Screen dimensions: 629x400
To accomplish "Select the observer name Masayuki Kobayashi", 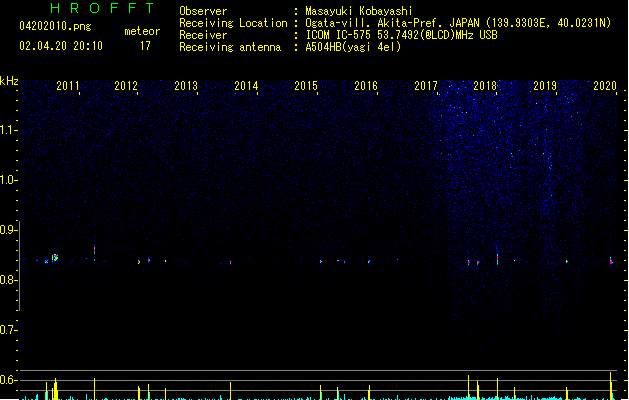I will [359, 11].
